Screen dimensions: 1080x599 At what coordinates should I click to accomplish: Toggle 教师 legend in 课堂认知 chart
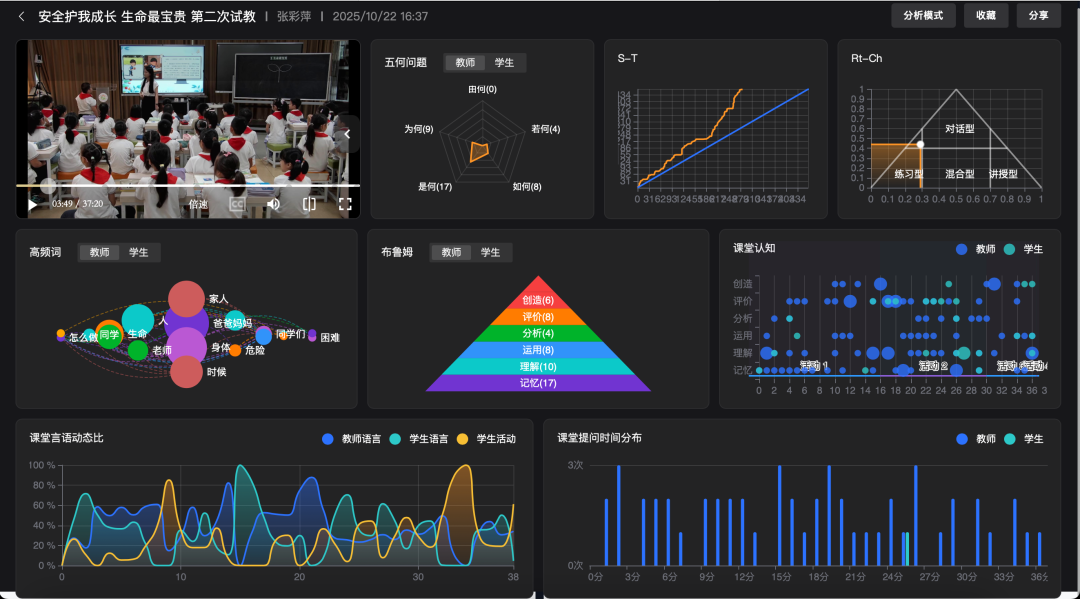pos(975,249)
